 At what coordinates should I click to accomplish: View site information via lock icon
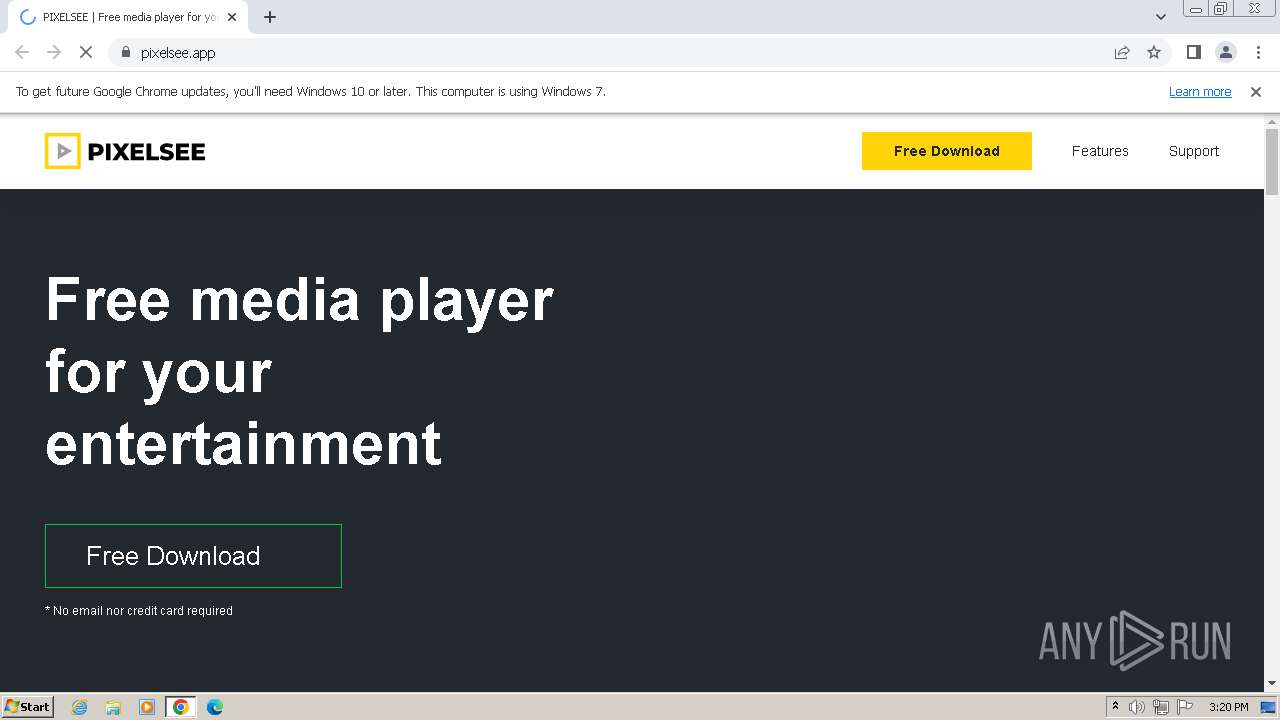point(125,53)
